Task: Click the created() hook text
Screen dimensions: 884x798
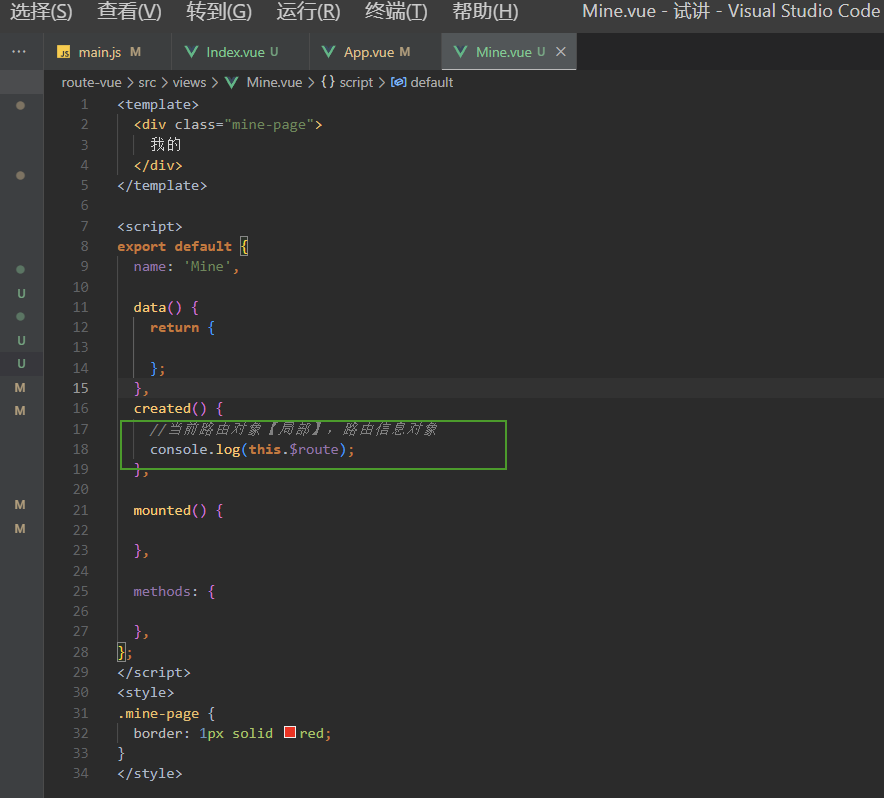Action: 170,408
